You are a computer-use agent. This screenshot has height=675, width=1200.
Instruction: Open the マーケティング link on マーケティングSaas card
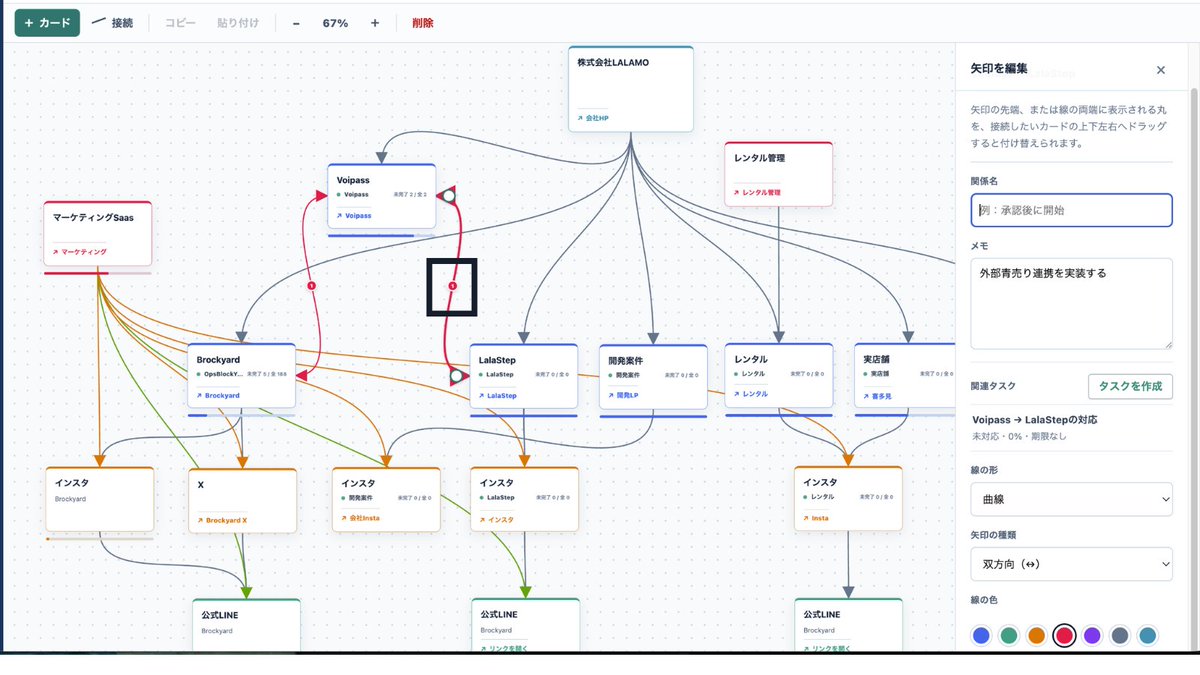point(80,252)
